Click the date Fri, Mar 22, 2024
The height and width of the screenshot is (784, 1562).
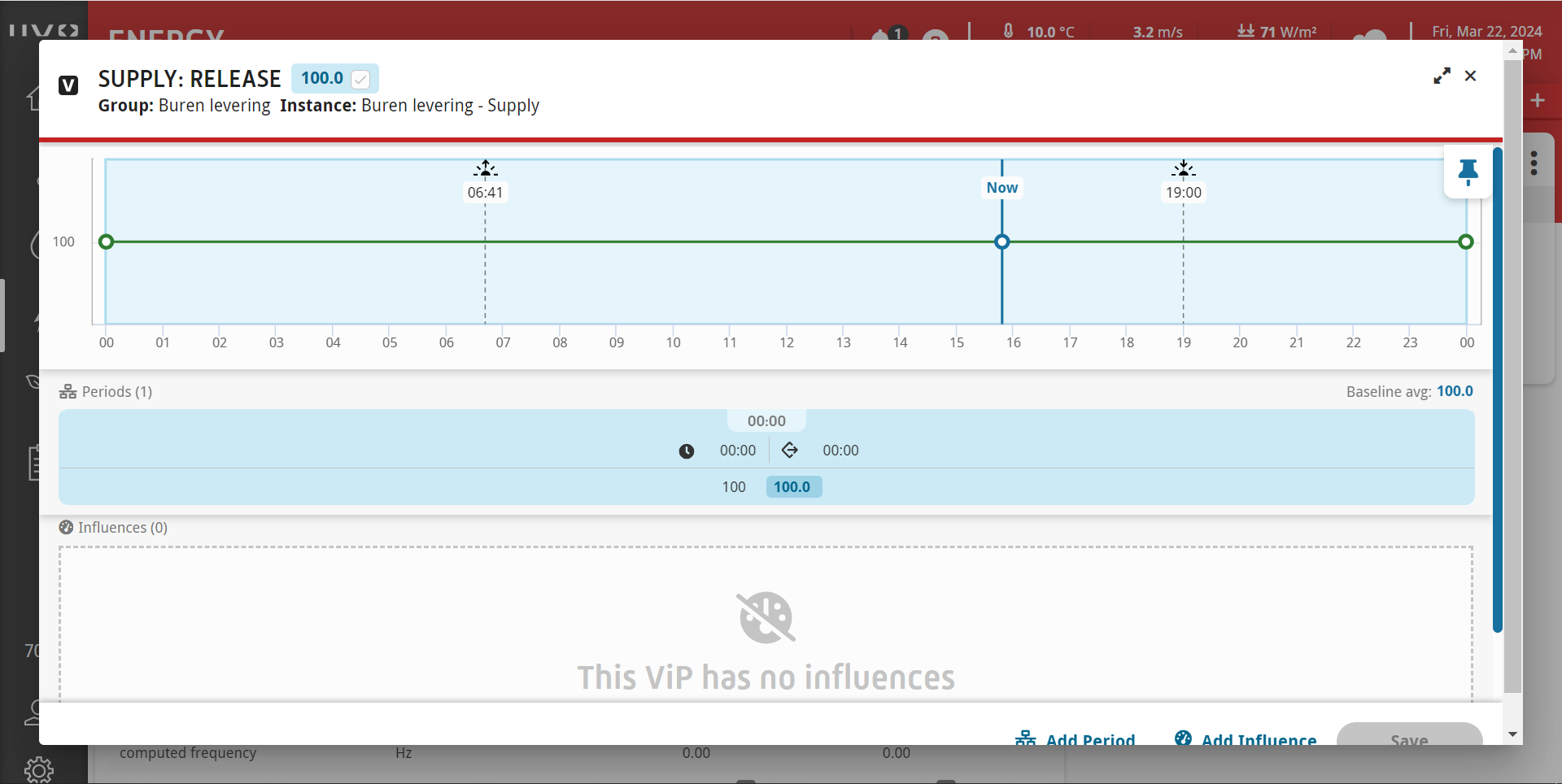click(1487, 32)
